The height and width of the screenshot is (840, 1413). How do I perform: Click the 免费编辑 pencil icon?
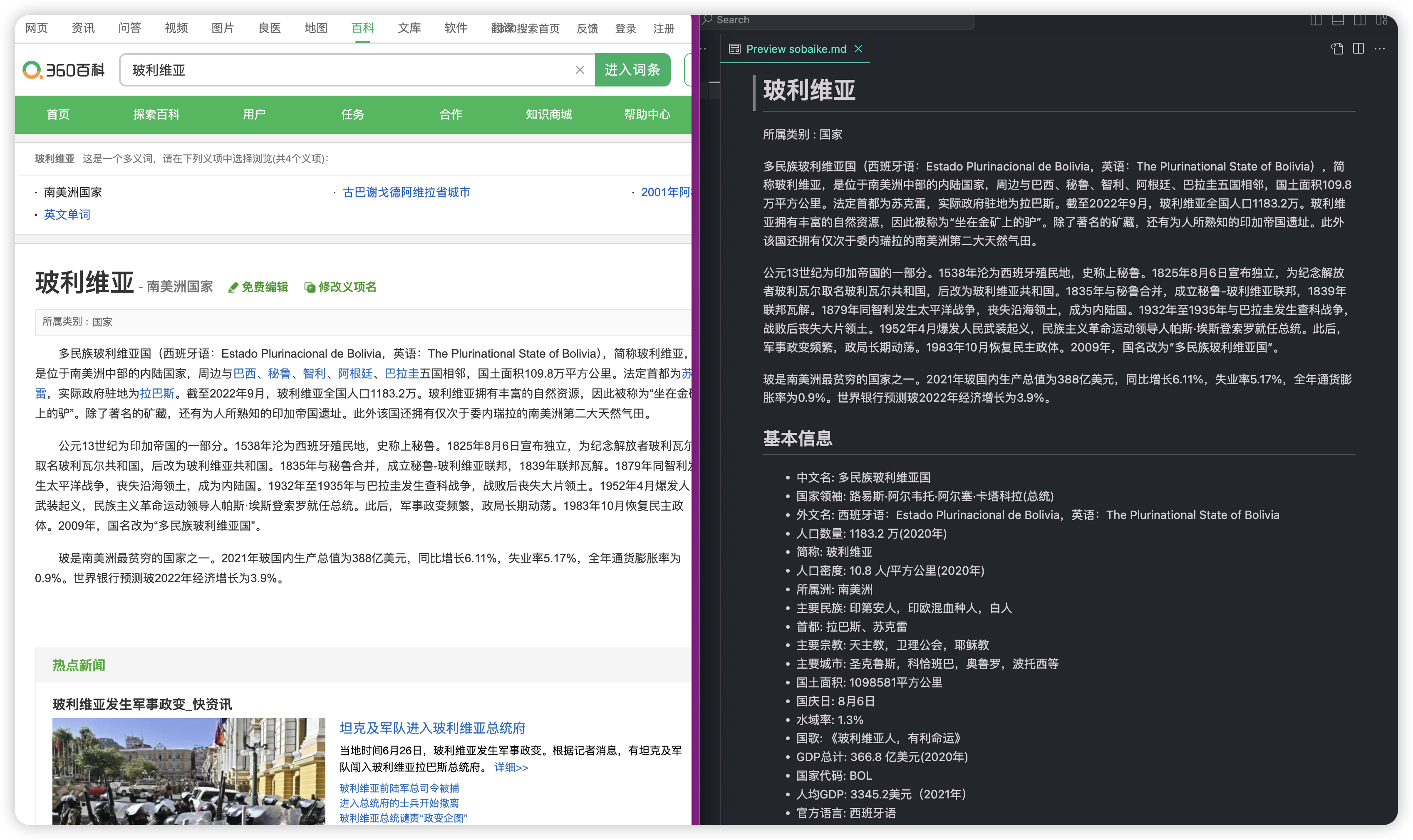tap(233, 287)
